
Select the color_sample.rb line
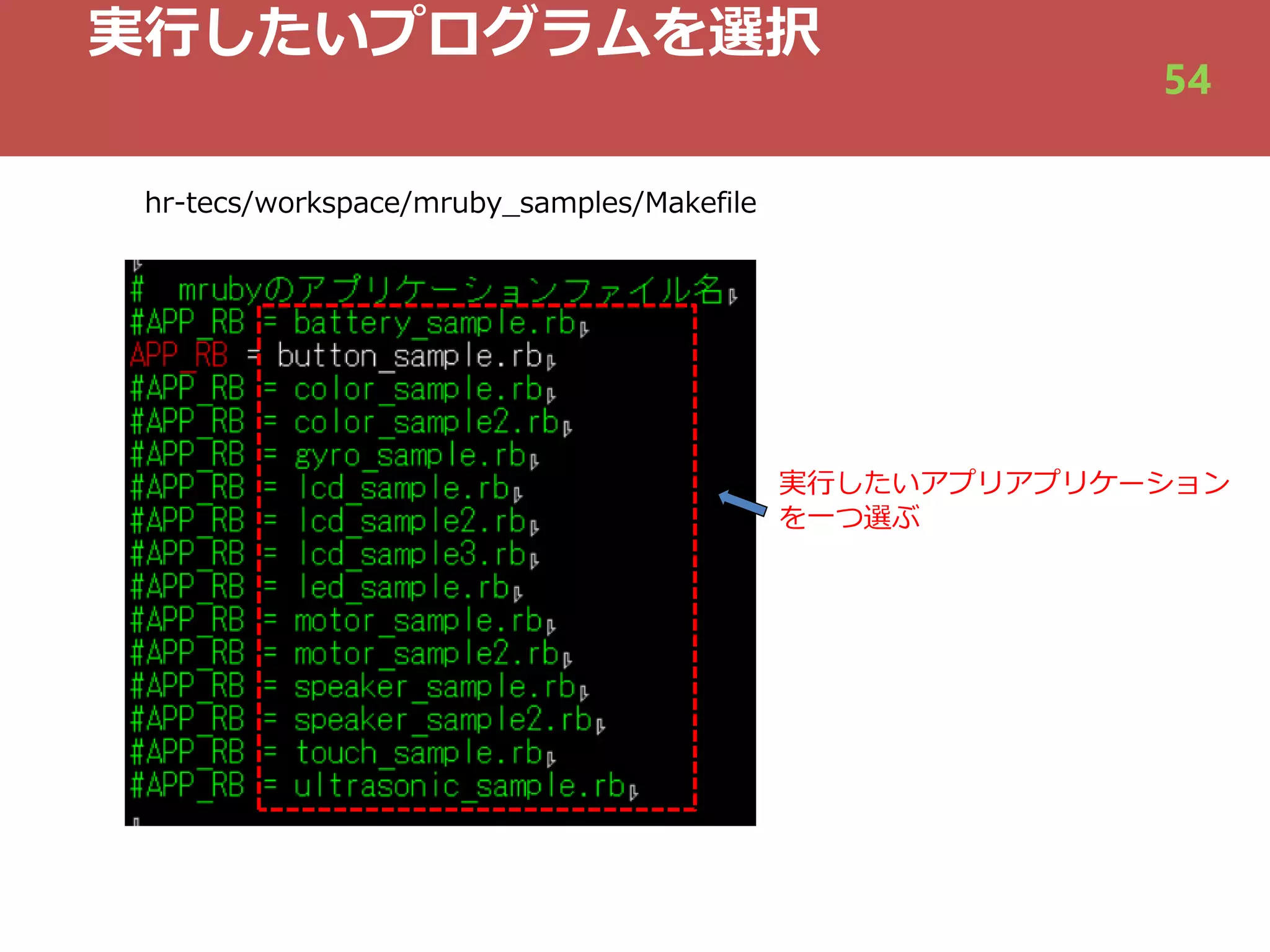(343, 389)
